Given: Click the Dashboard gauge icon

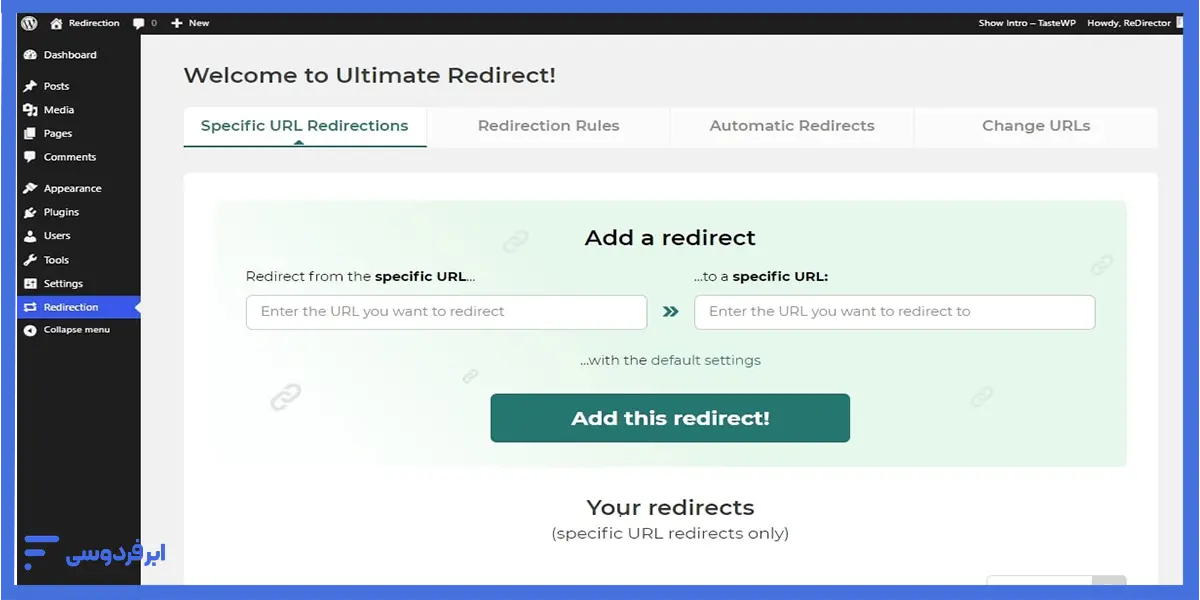Looking at the screenshot, I should pyautogui.click(x=30, y=55).
